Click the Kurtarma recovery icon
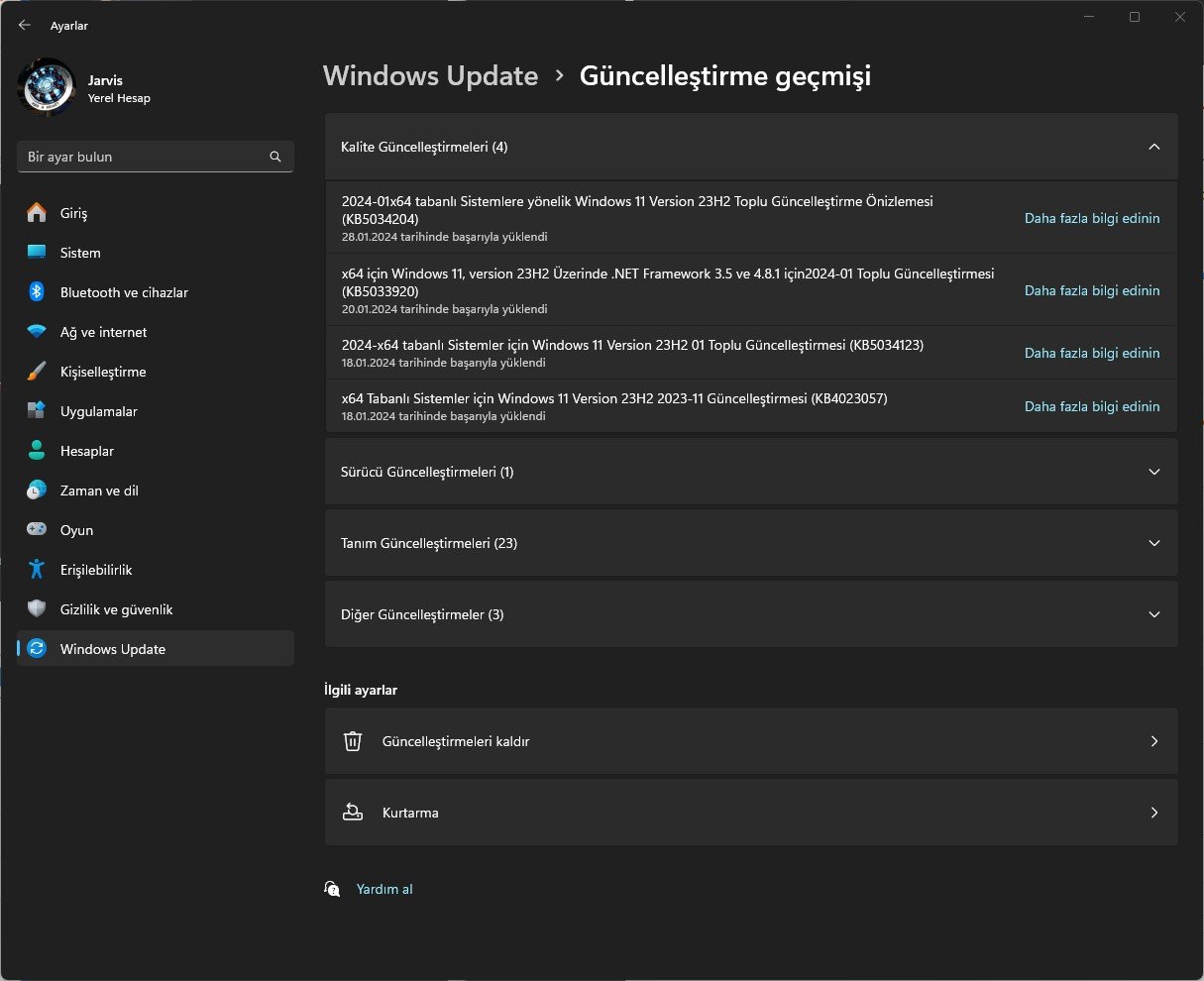This screenshot has height=981, width=1204. [352, 813]
